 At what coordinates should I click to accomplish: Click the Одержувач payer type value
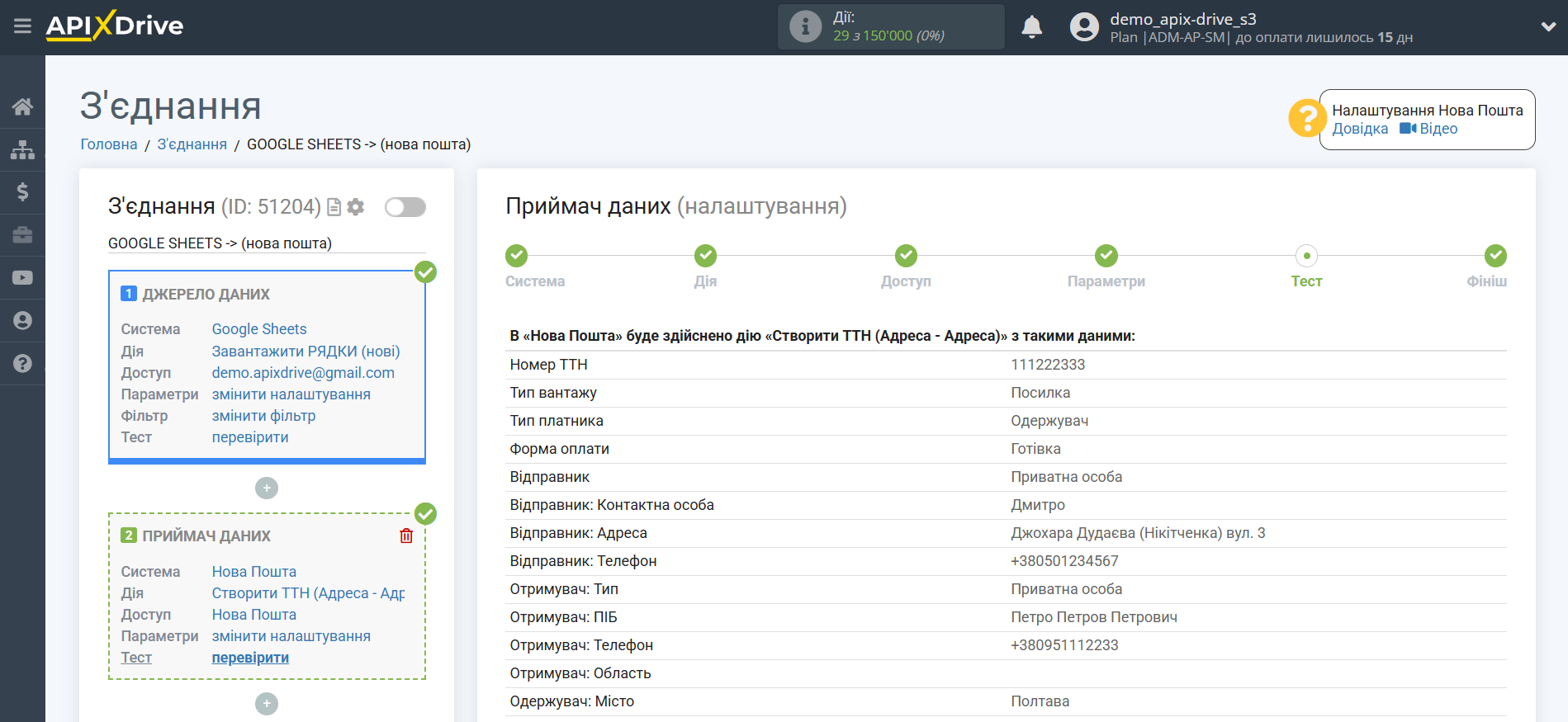1049,421
